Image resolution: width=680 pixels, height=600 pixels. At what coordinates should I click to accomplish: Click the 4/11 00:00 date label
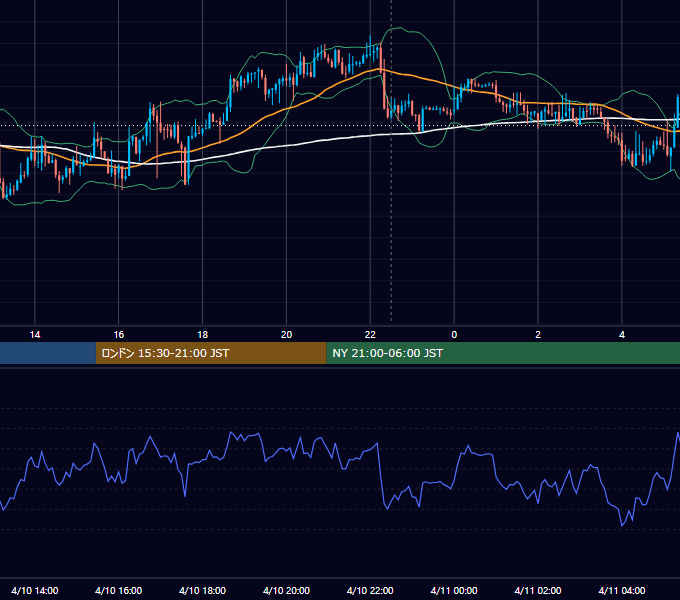pyautogui.click(x=454, y=590)
